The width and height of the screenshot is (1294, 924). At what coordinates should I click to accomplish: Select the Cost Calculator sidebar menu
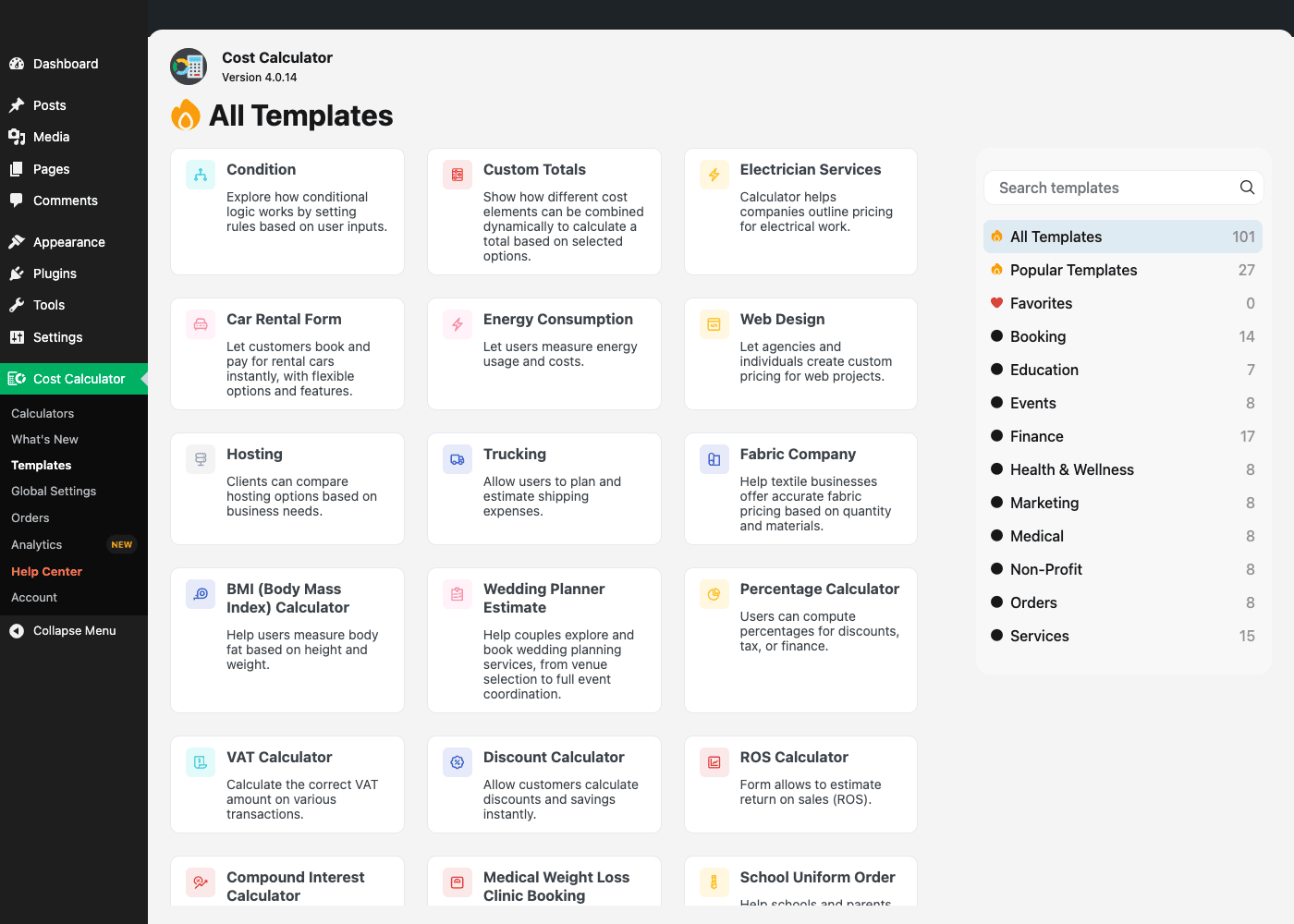click(74, 379)
